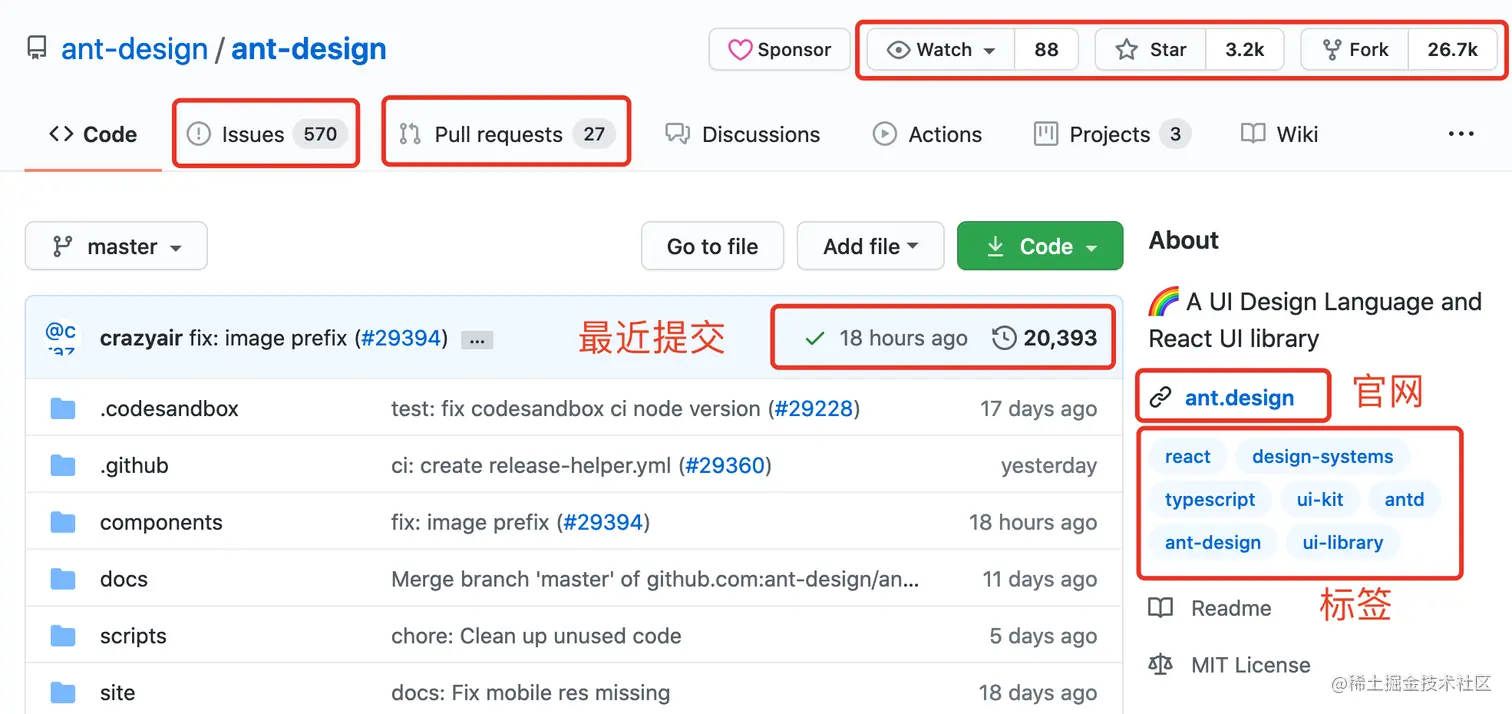The width and height of the screenshot is (1512, 714).
Task: Expand the Add file dropdown
Action: (x=870, y=246)
